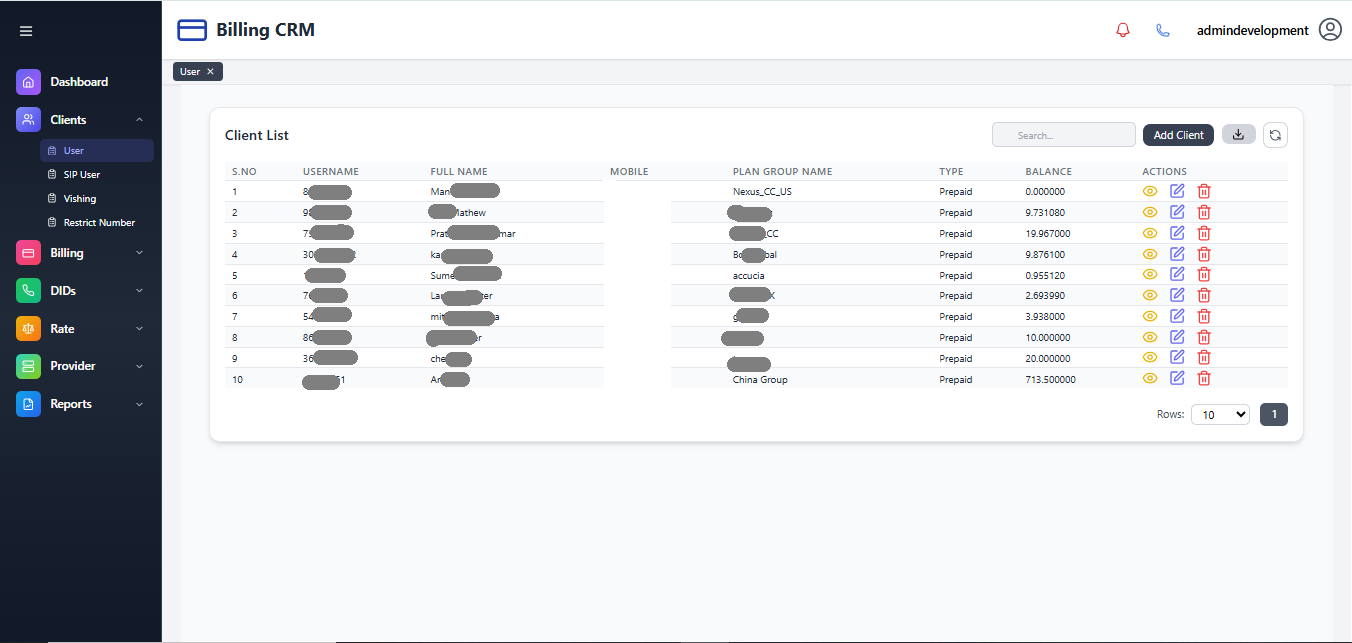View details of the Nexus_CC_US client

click(1150, 191)
